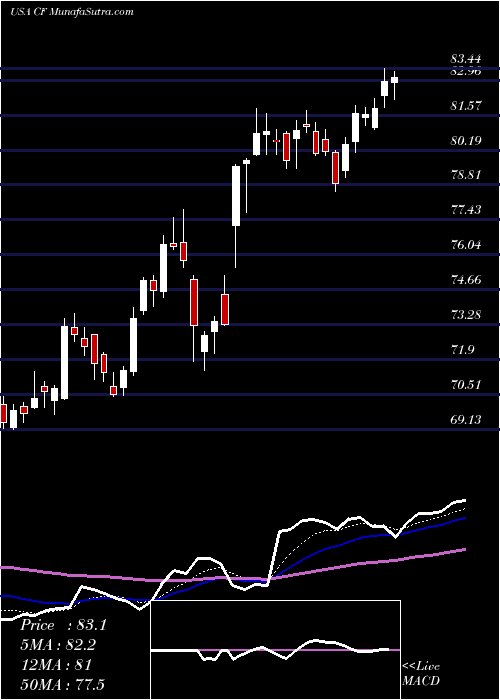Click the Live MACD label

coord(421,673)
